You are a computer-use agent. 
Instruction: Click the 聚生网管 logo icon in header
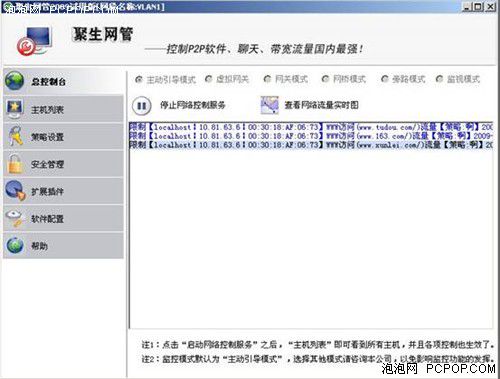tap(34, 41)
